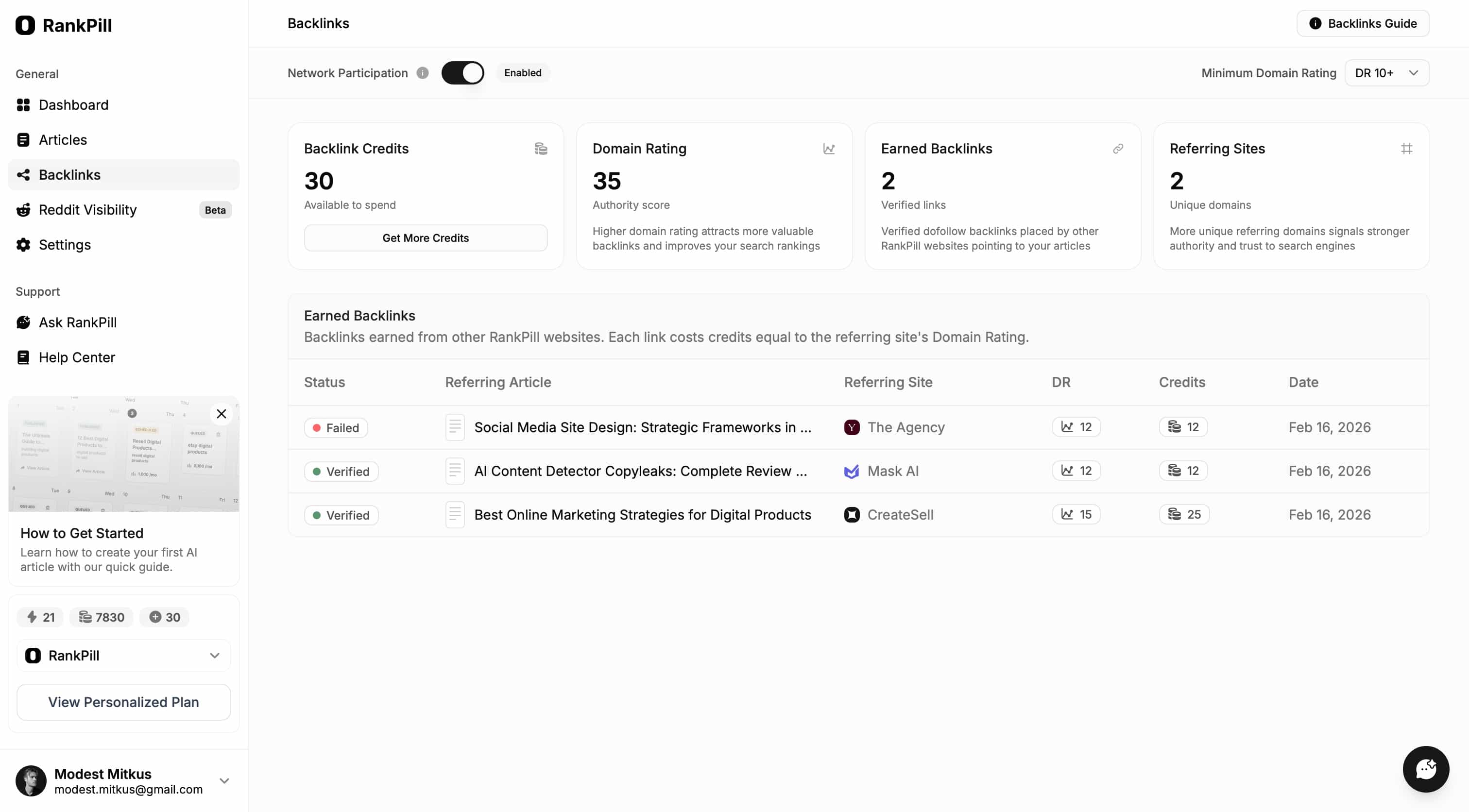The height and width of the screenshot is (812, 1469).
Task: Dismiss the How to Get Started card
Action: (x=221, y=414)
